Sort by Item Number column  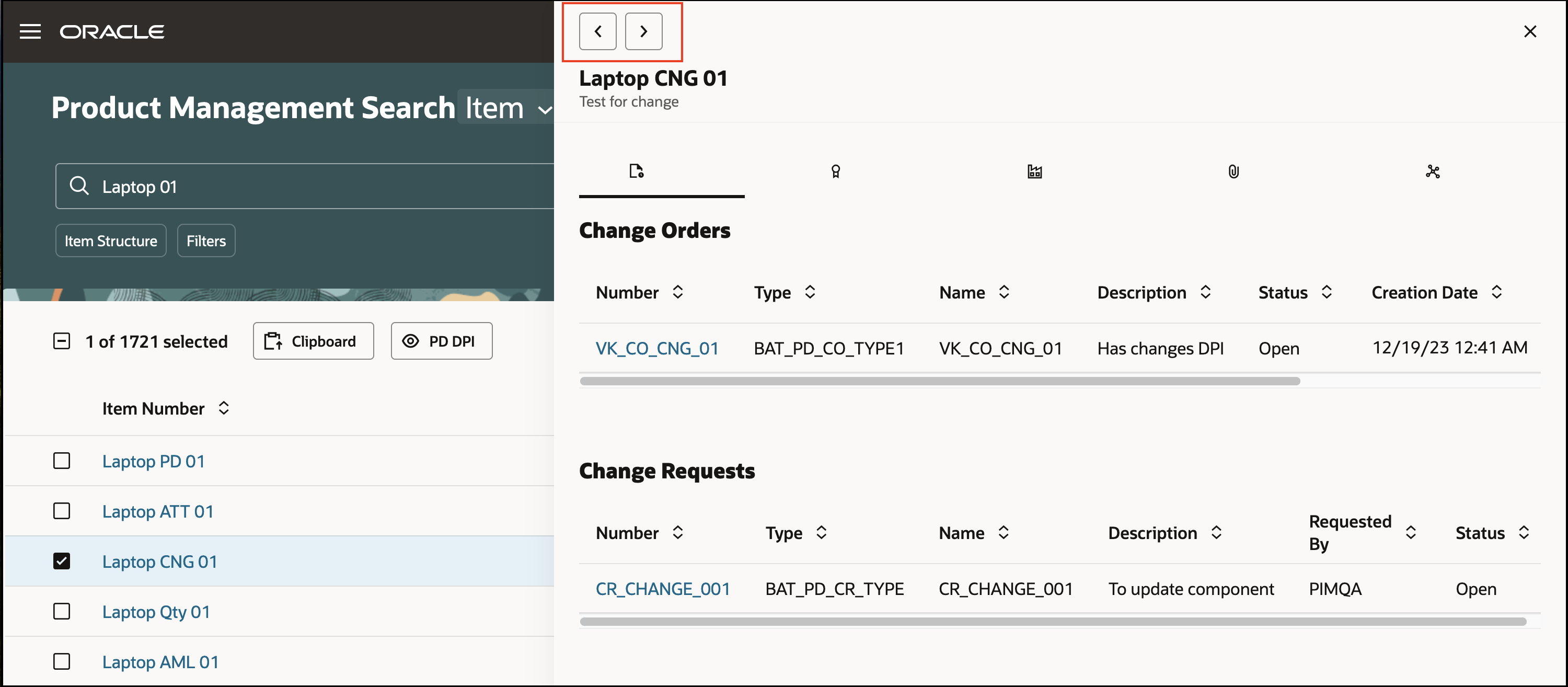tap(223, 408)
